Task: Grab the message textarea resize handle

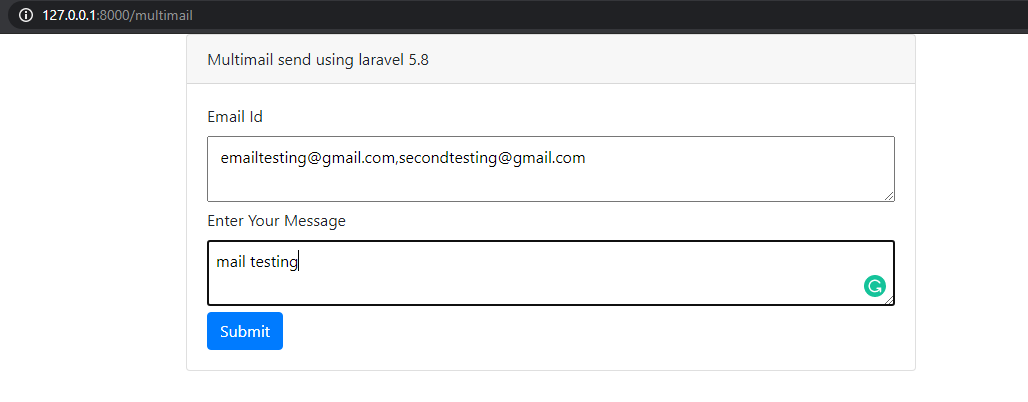Action: (x=889, y=299)
